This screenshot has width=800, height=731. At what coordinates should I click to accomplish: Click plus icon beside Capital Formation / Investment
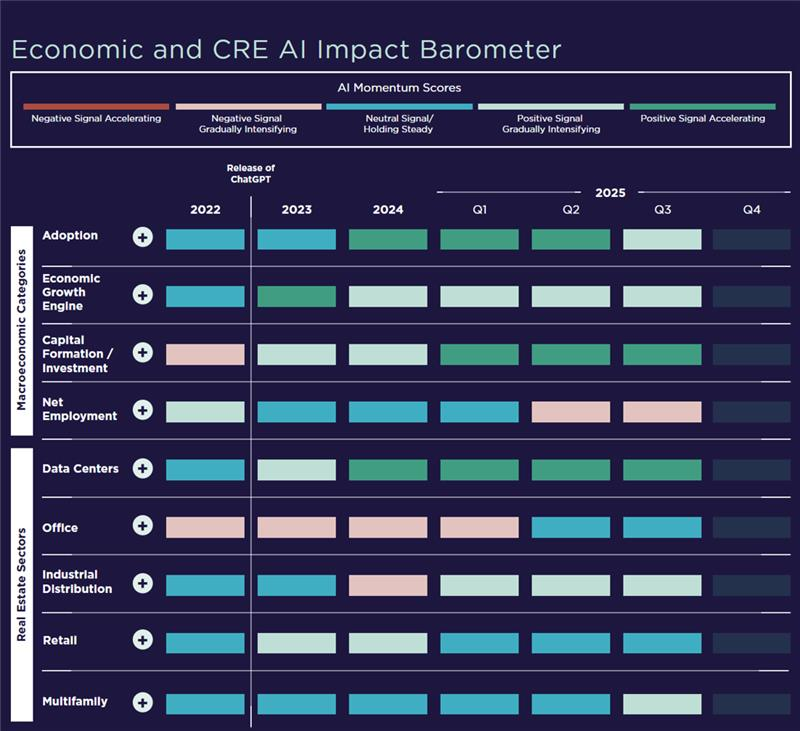coord(143,353)
